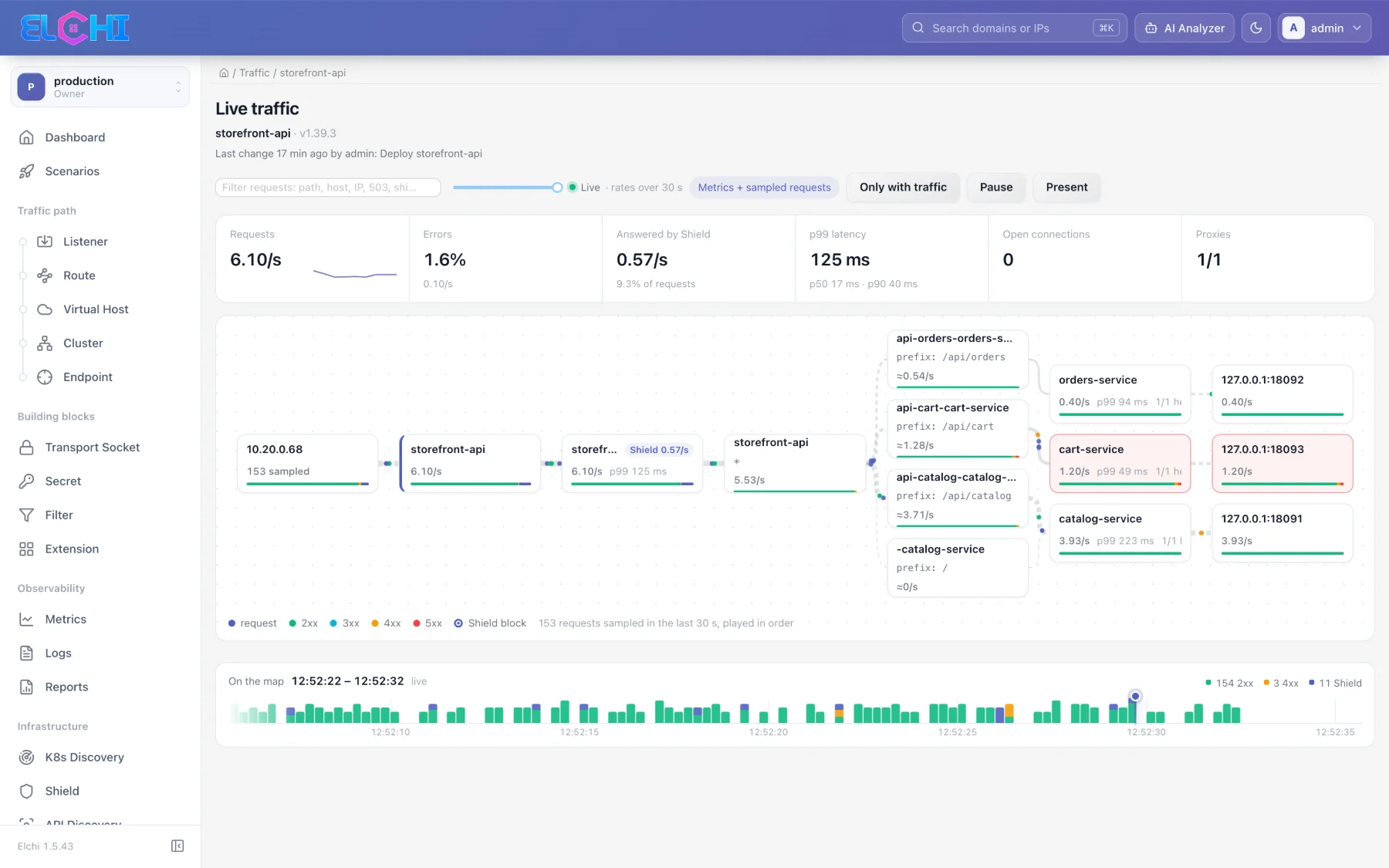1389x868 pixels.
Task: Pause the live traffic stream
Action: (996, 187)
